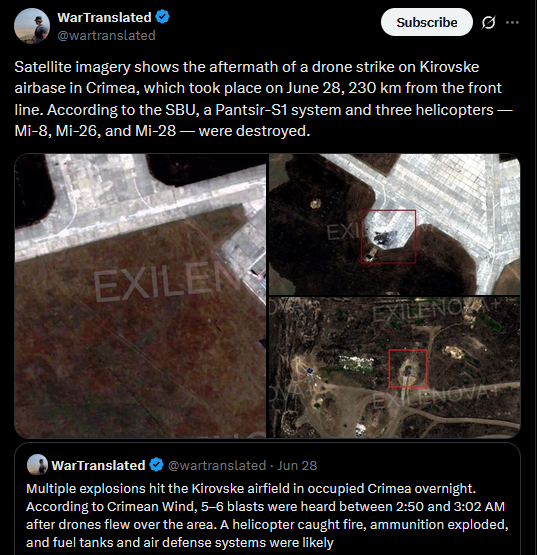
Task: Open the top-right satellite image of the airfield apron
Action: point(394,224)
